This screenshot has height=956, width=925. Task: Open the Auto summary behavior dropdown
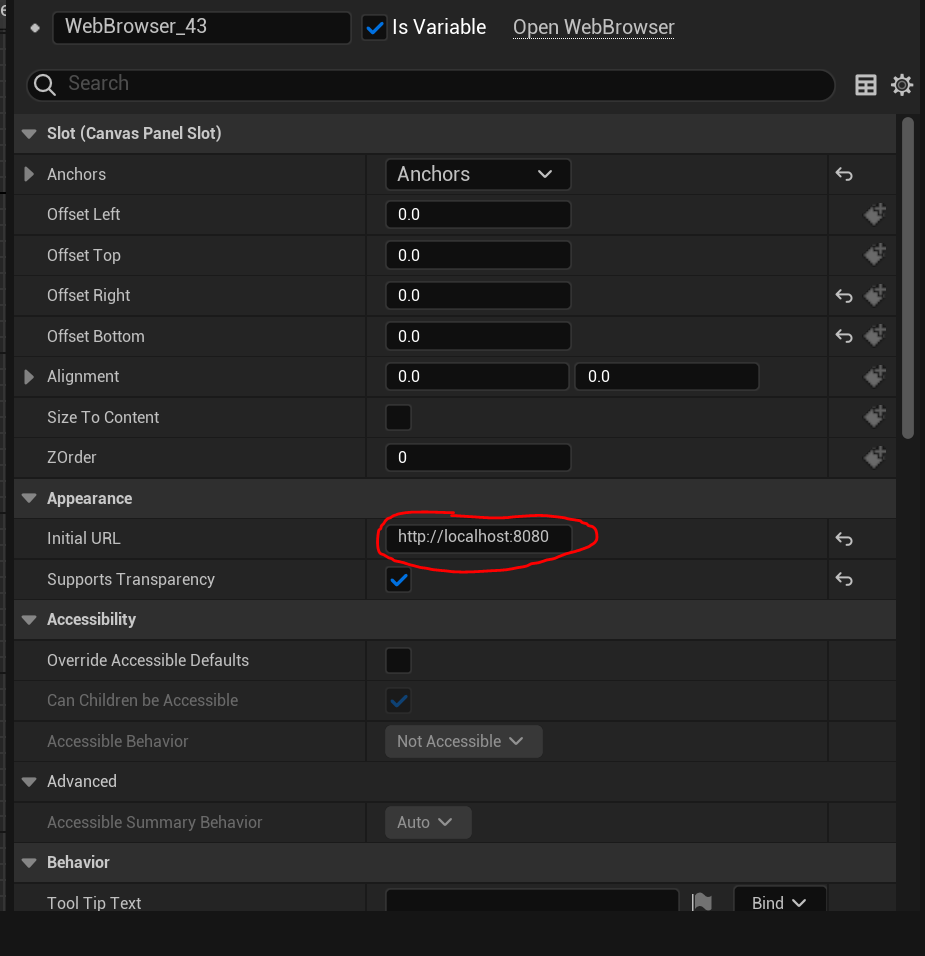click(x=428, y=822)
